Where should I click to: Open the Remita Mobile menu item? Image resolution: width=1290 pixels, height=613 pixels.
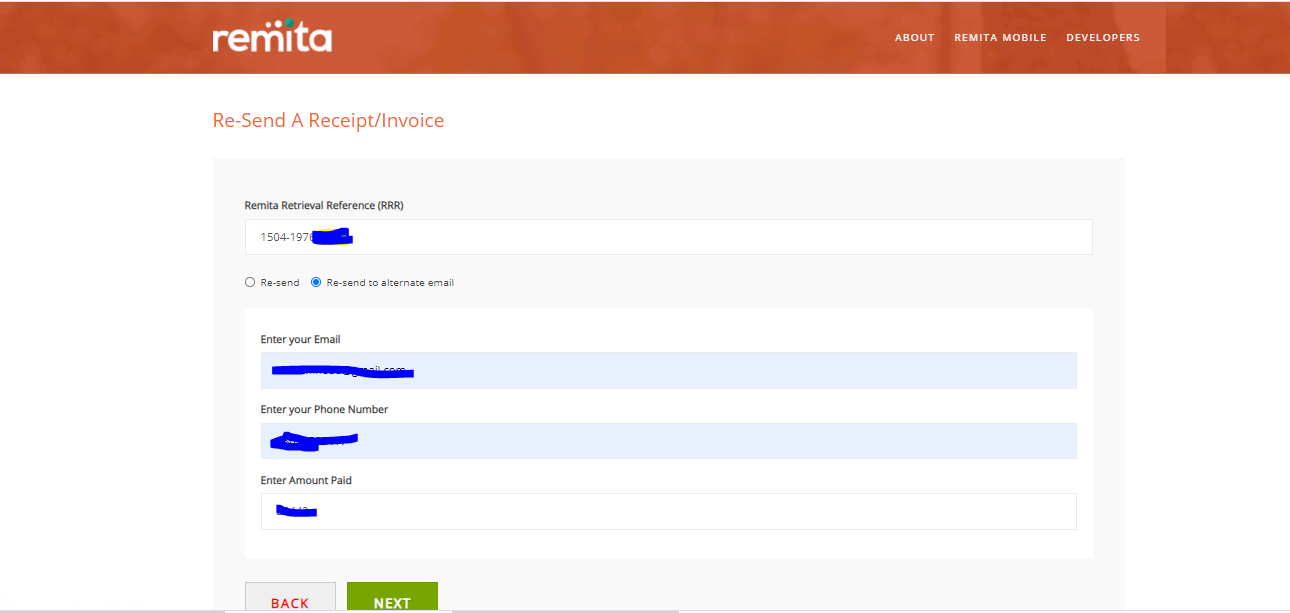pos(1000,38)
